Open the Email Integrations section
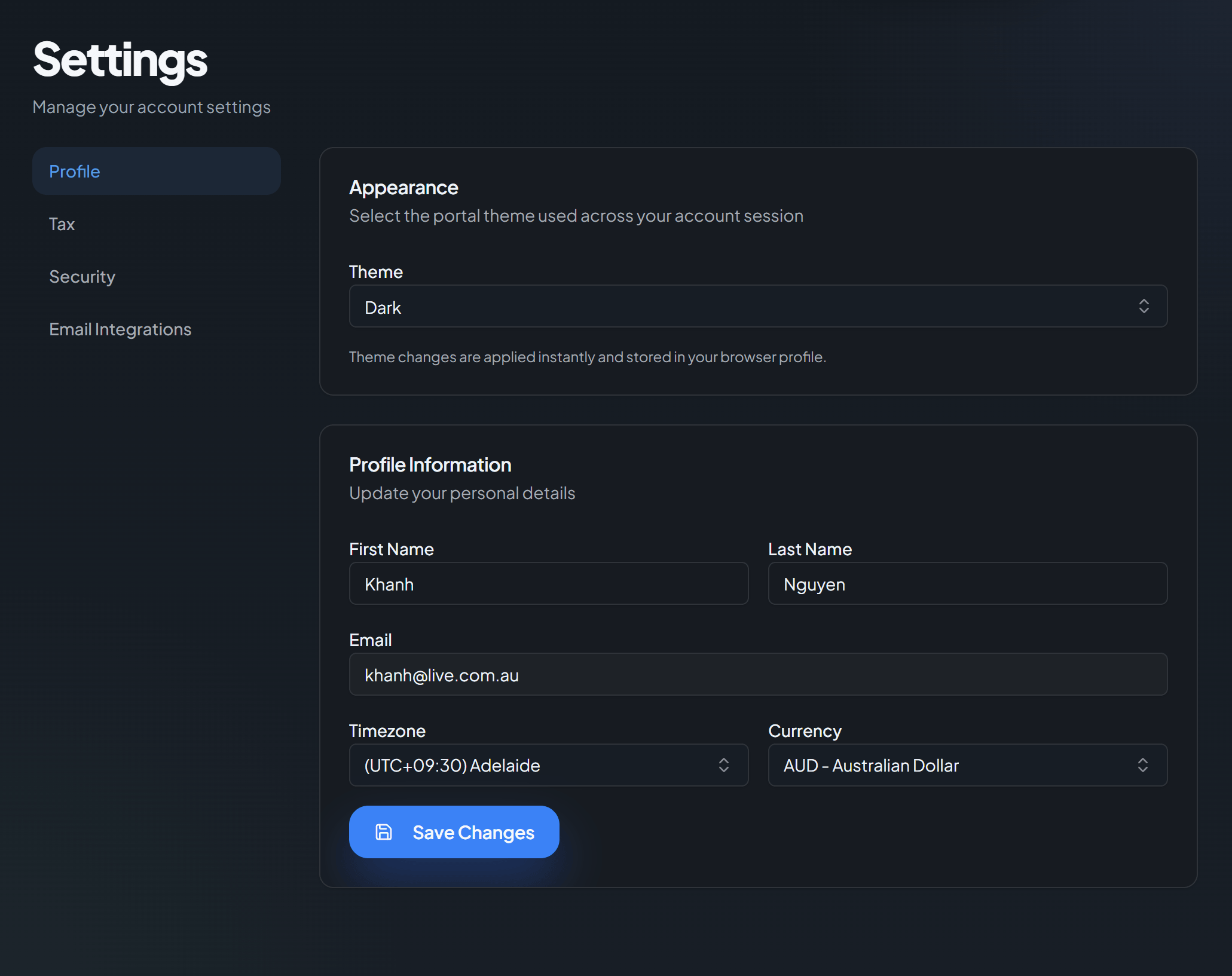Viewport: 1232px width, 976px height. coord(120,329)
